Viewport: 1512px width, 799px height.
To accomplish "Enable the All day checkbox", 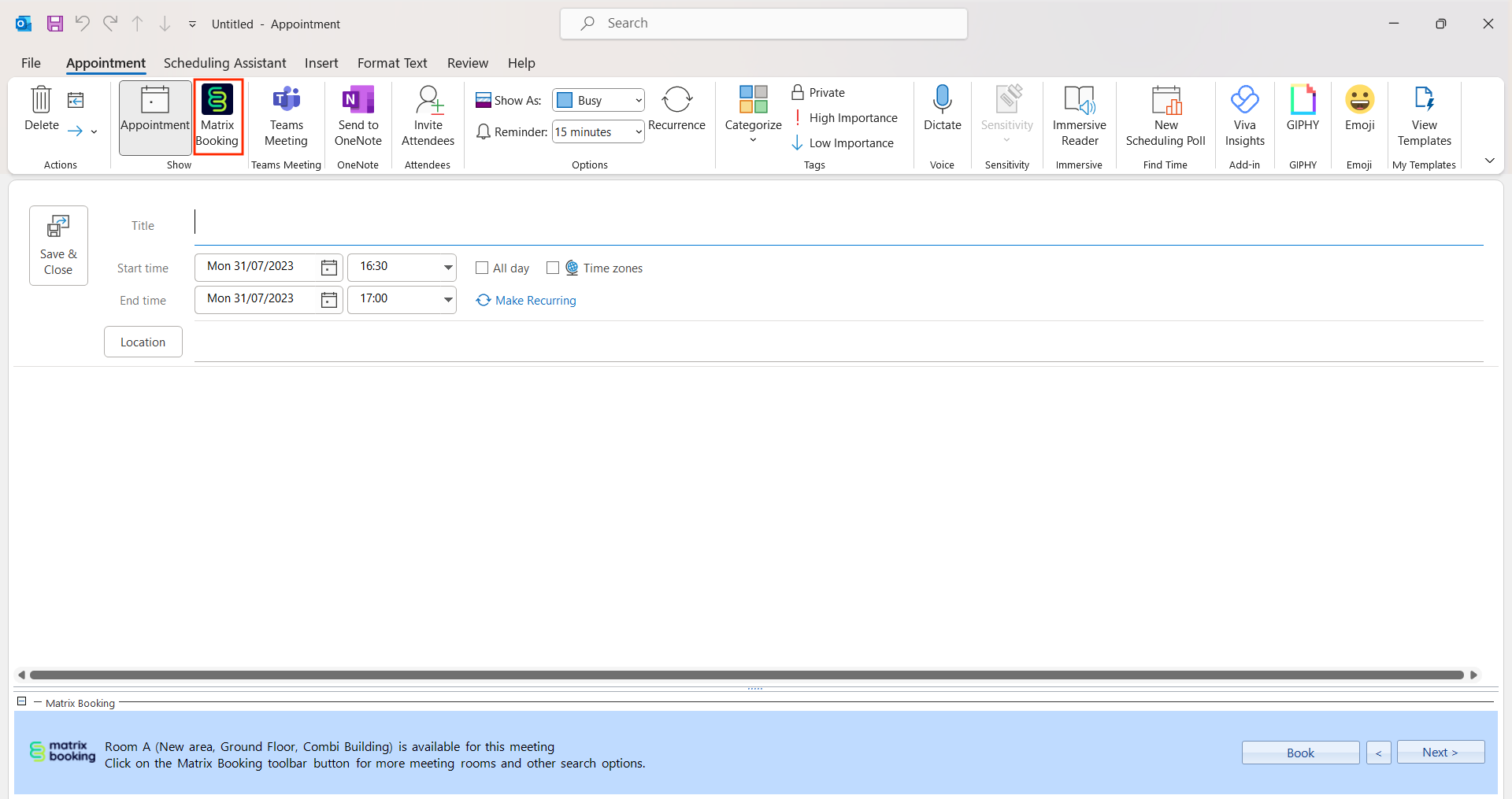I will (482, 268).
